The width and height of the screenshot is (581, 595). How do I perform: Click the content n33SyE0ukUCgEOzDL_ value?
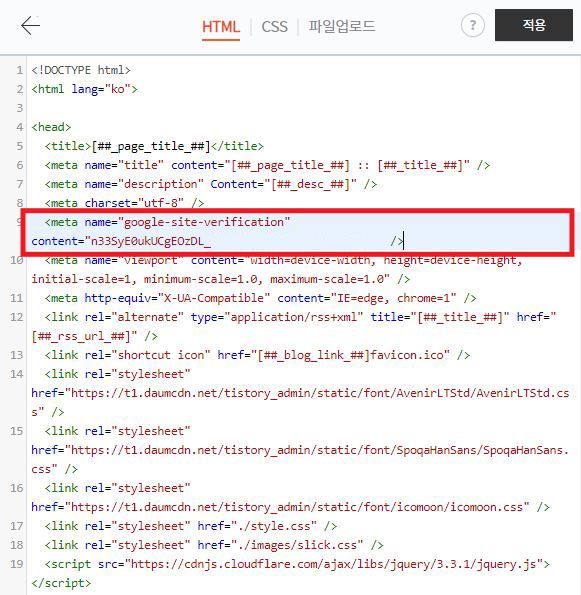point(151,241)
